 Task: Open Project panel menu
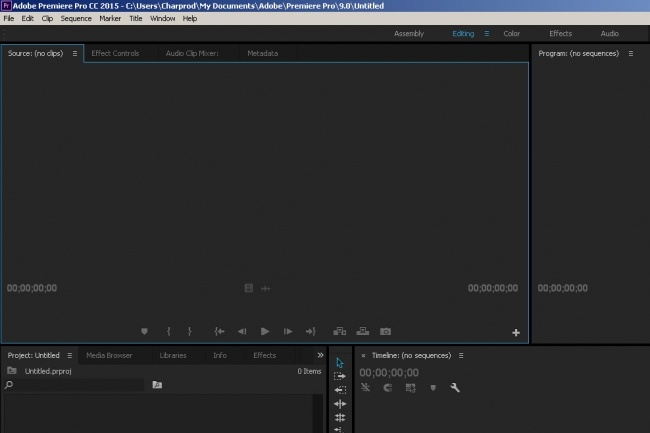click(x=70, y=356)
